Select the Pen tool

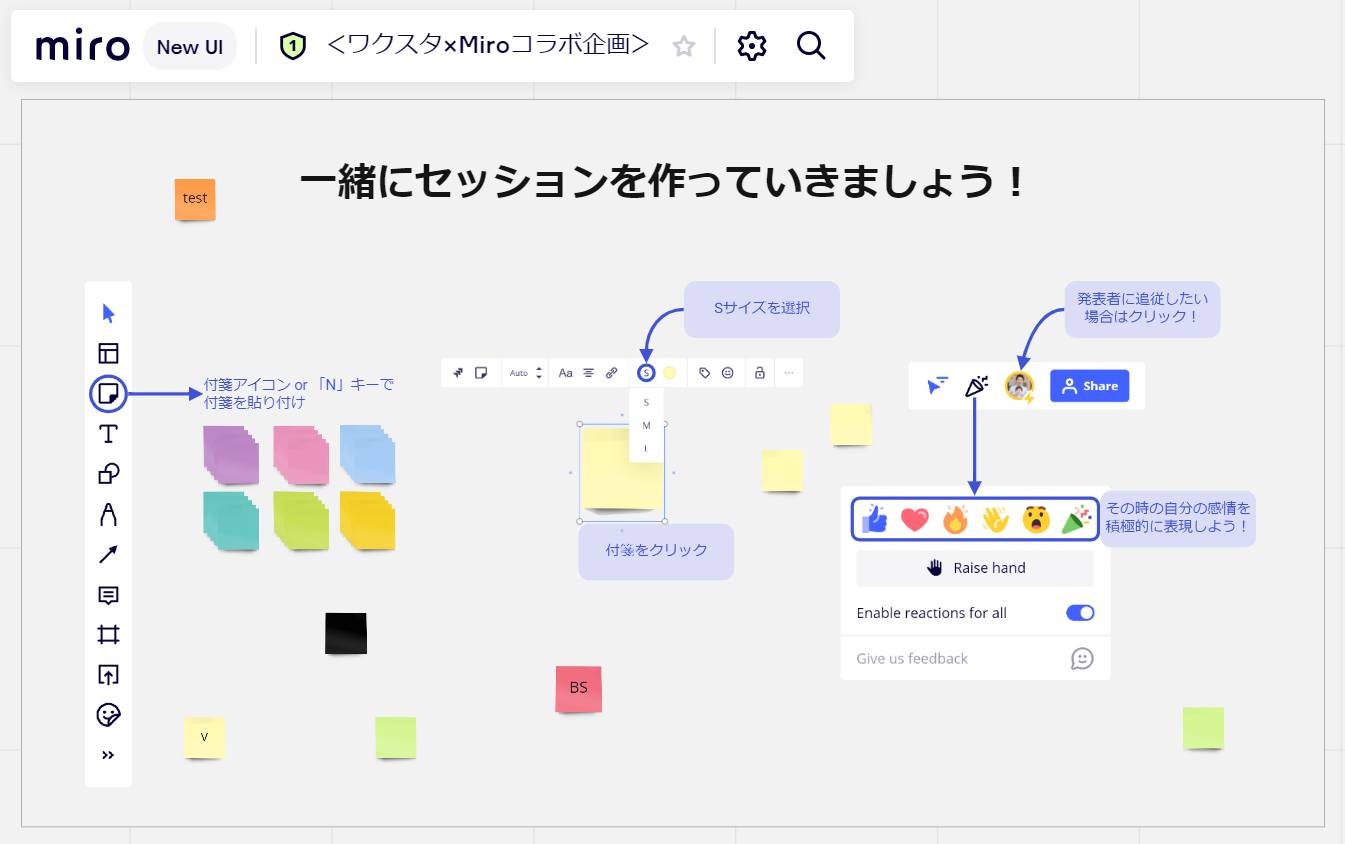(108, 514)
